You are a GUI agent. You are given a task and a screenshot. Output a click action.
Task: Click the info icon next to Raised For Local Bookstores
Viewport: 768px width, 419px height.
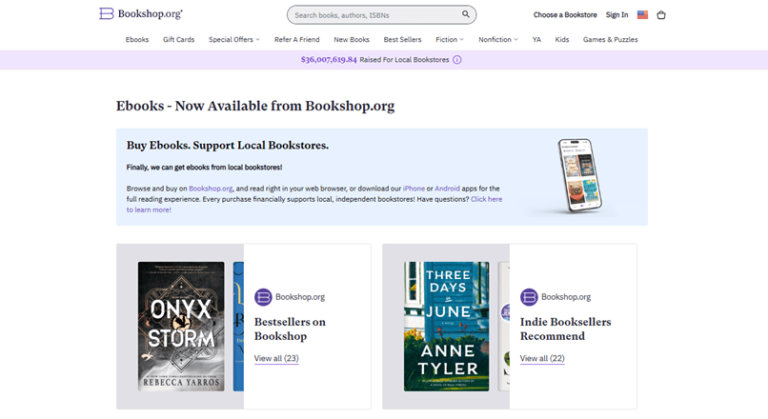457,60
